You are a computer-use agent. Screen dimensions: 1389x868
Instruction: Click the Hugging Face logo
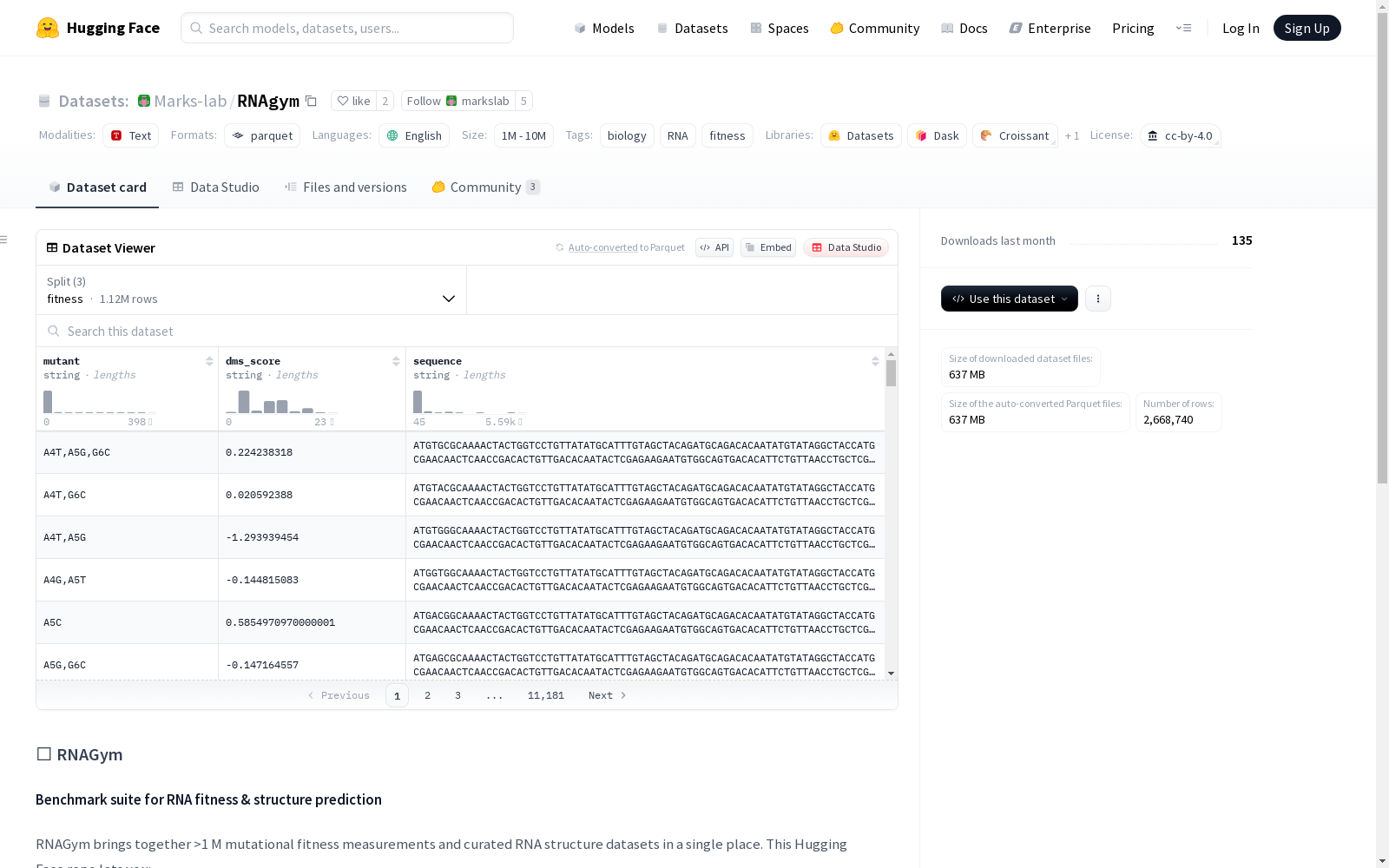[x=98, y=28]
